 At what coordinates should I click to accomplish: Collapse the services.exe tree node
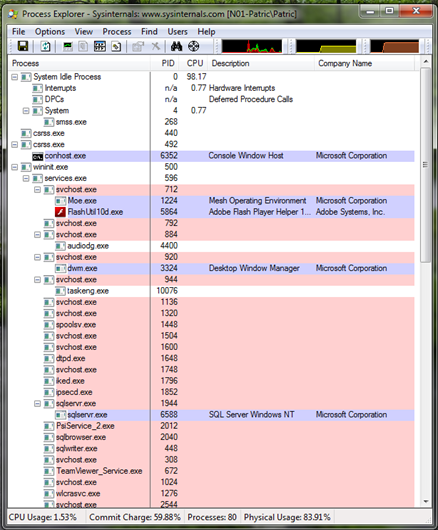click(26, 178)
